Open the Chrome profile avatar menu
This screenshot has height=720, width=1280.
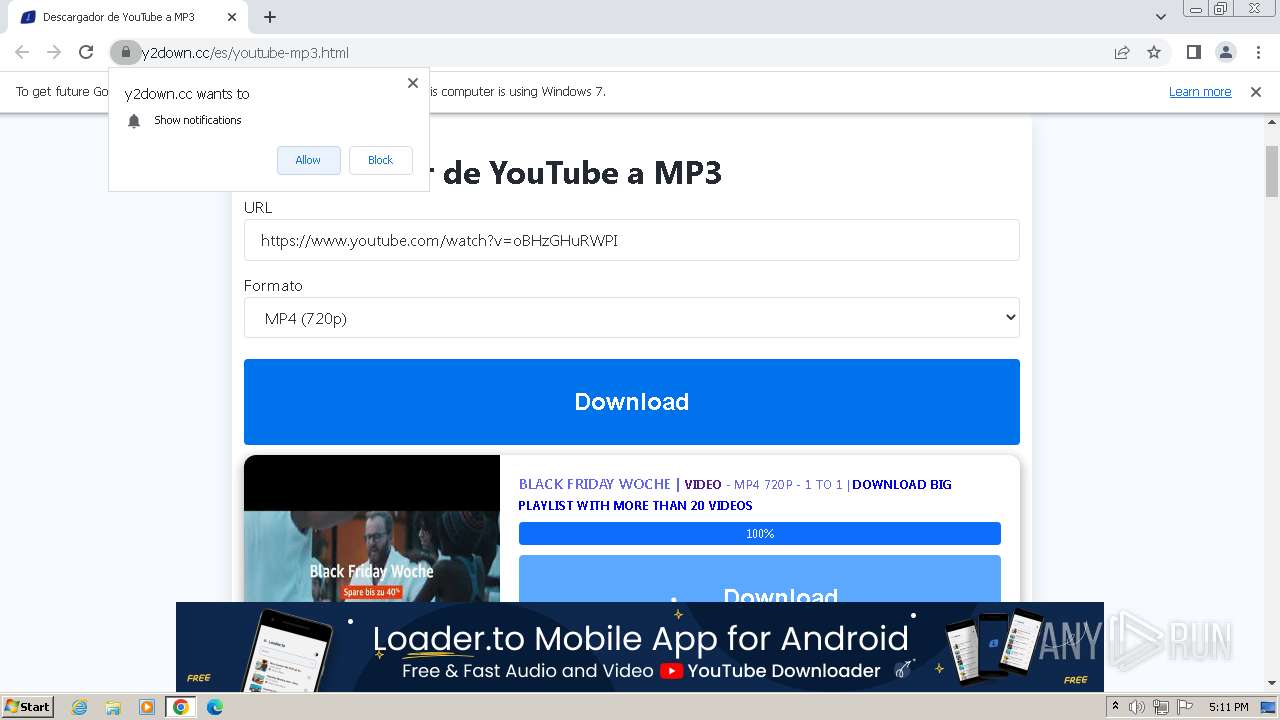click(1226, 52)
